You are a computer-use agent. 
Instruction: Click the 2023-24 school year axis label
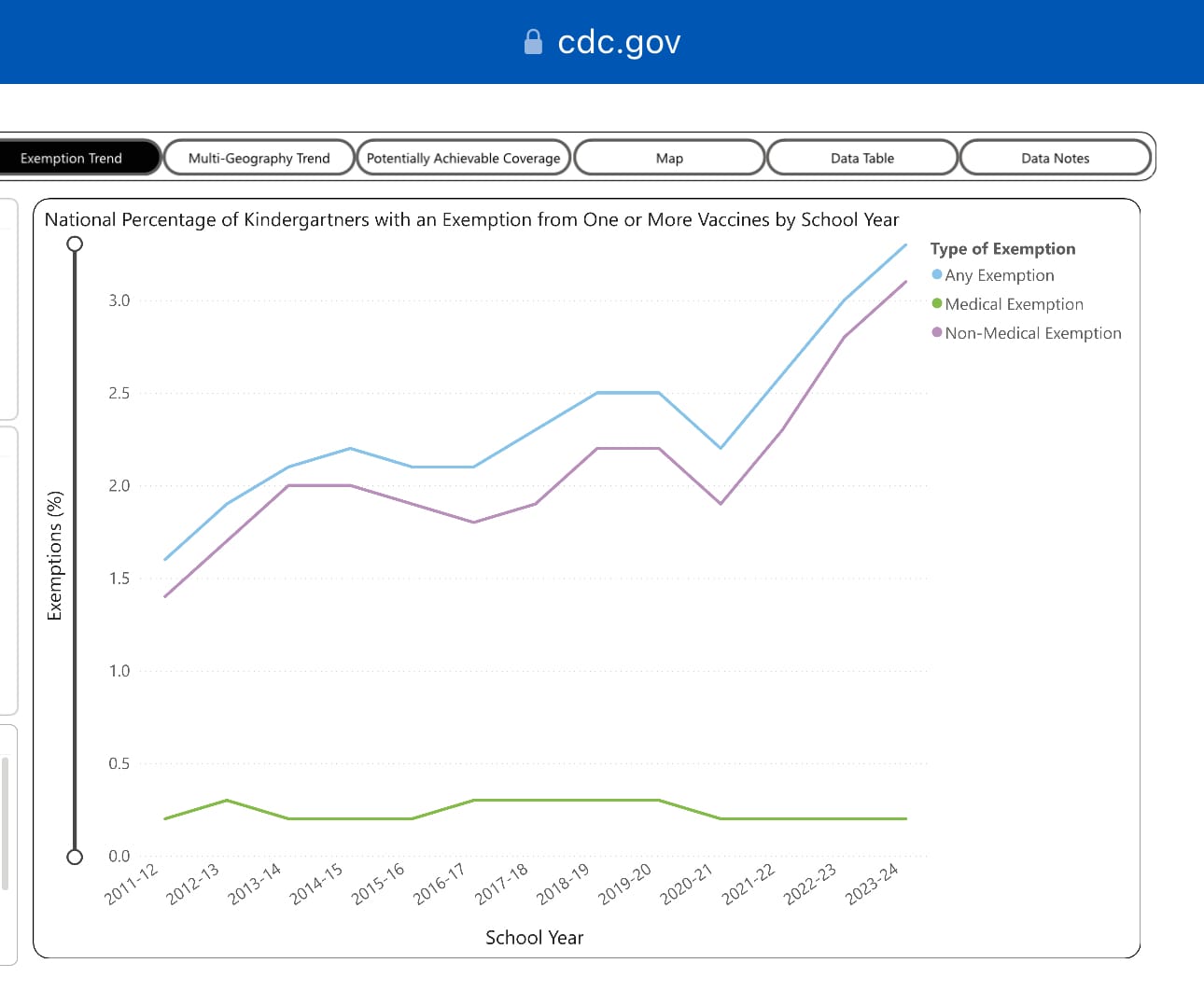click(x=872, y=884)
